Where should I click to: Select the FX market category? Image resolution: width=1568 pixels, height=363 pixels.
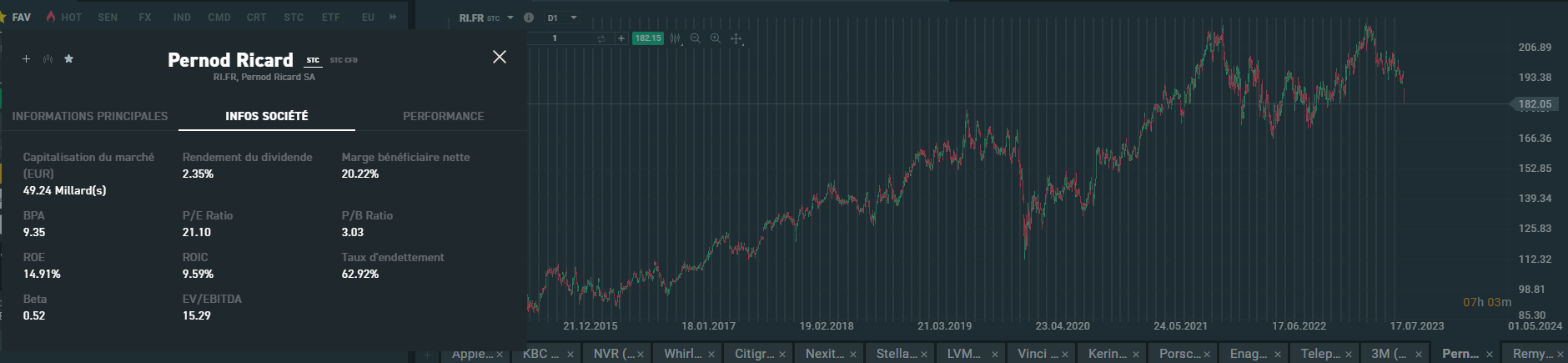[x=145, y=17]
